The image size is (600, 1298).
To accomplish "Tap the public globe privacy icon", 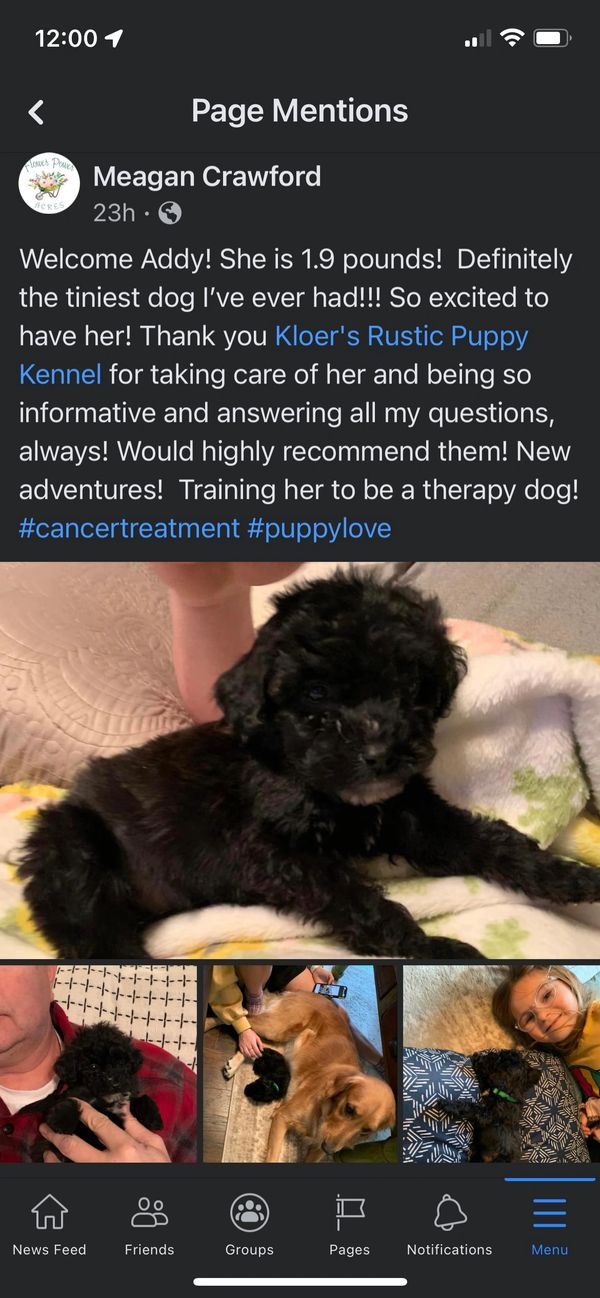I will (170, 213).
